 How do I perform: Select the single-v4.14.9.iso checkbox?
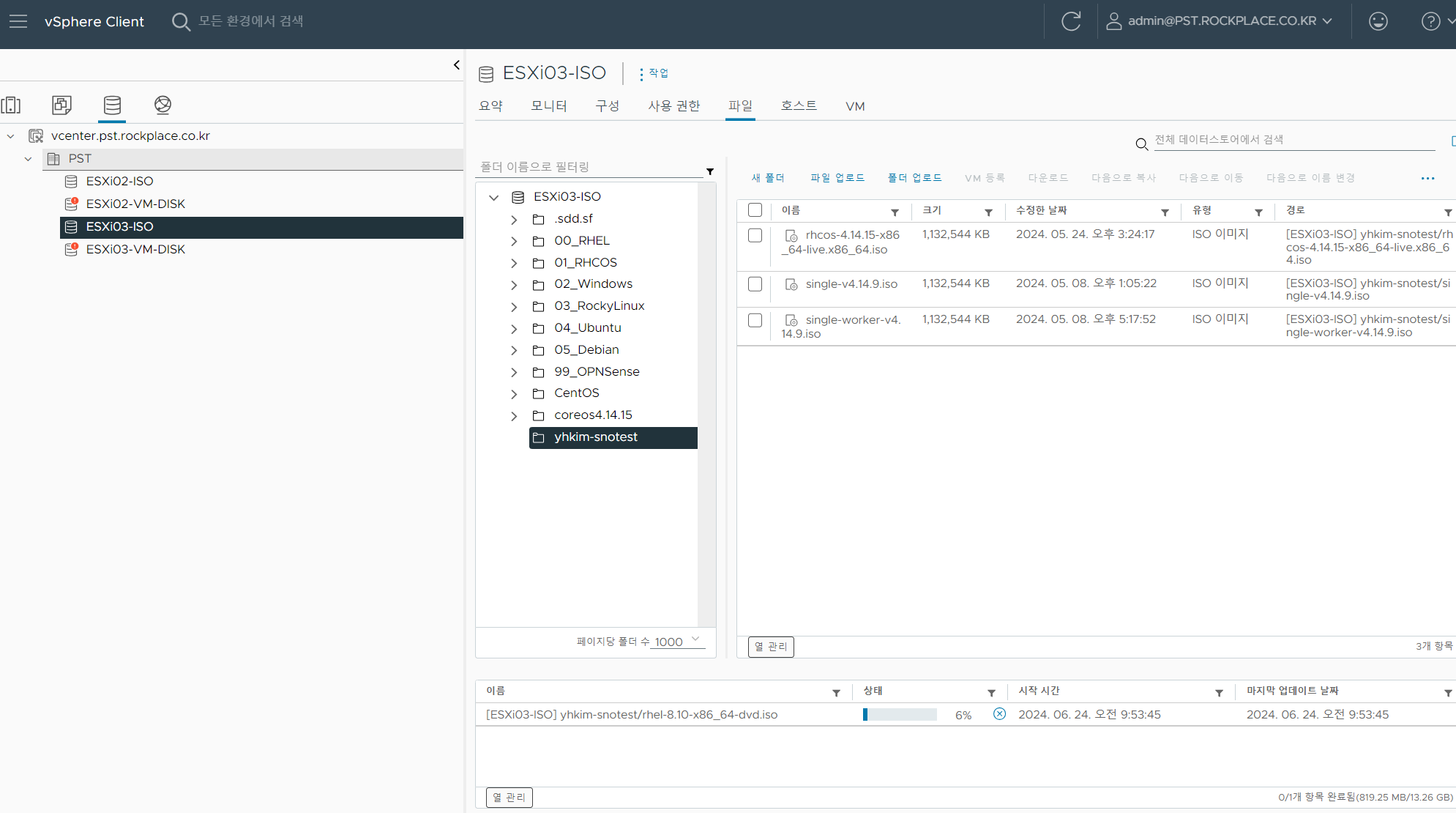click(755, 284)
